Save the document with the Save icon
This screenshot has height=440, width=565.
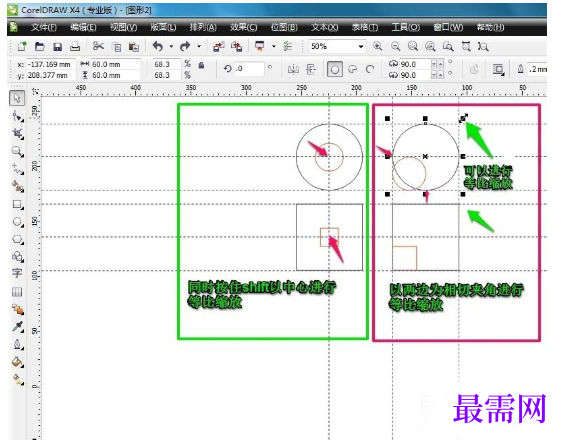pyautogui.click(x=57, y=47)
